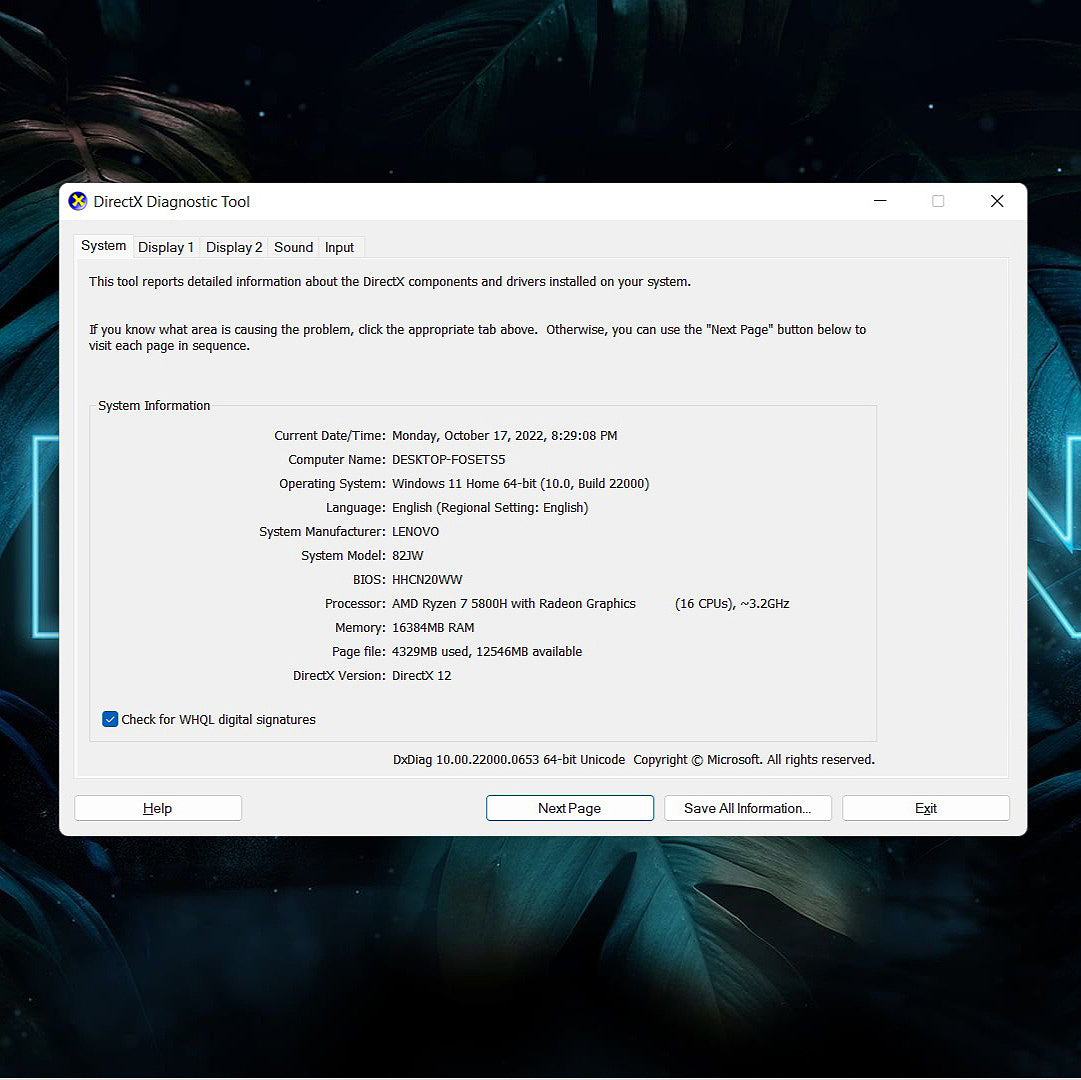1081x1080 pixels.
Task: Close the DirectX Diagnostic Tool window
Action: (x=997, y=201)
